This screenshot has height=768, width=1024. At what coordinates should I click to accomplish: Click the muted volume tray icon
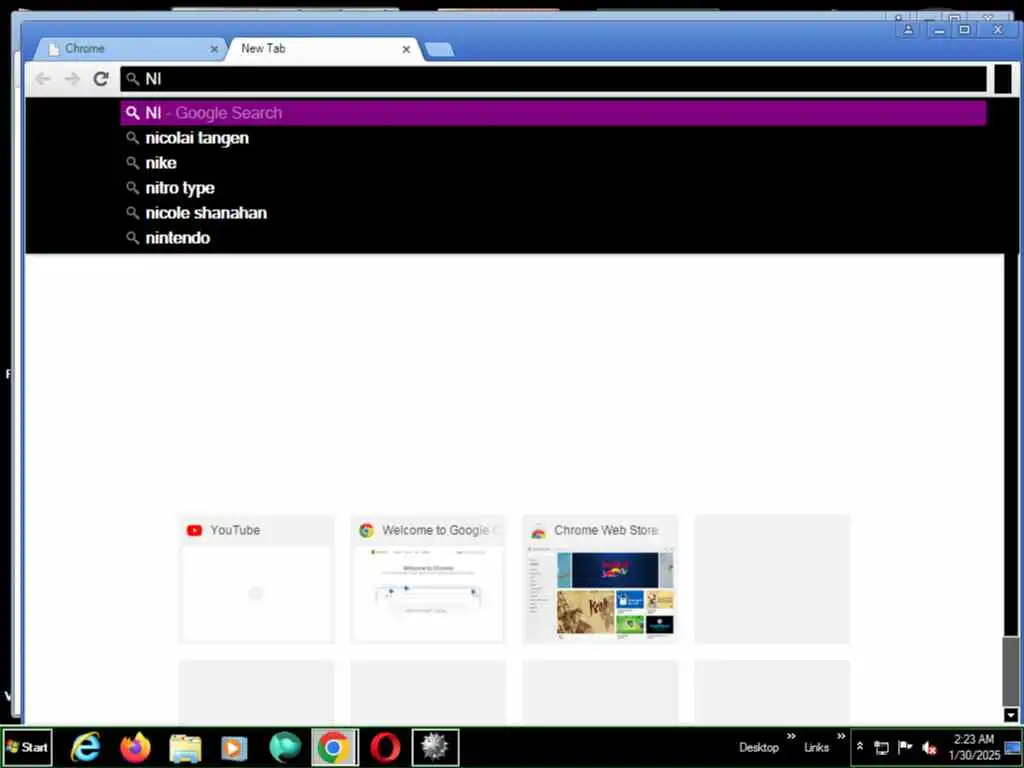(929, 748)
